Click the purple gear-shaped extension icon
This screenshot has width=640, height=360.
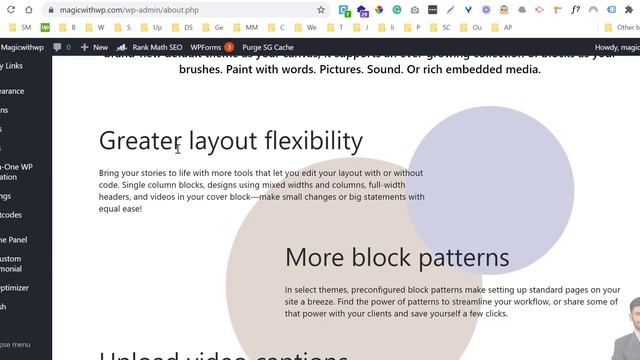coord(486,10)
